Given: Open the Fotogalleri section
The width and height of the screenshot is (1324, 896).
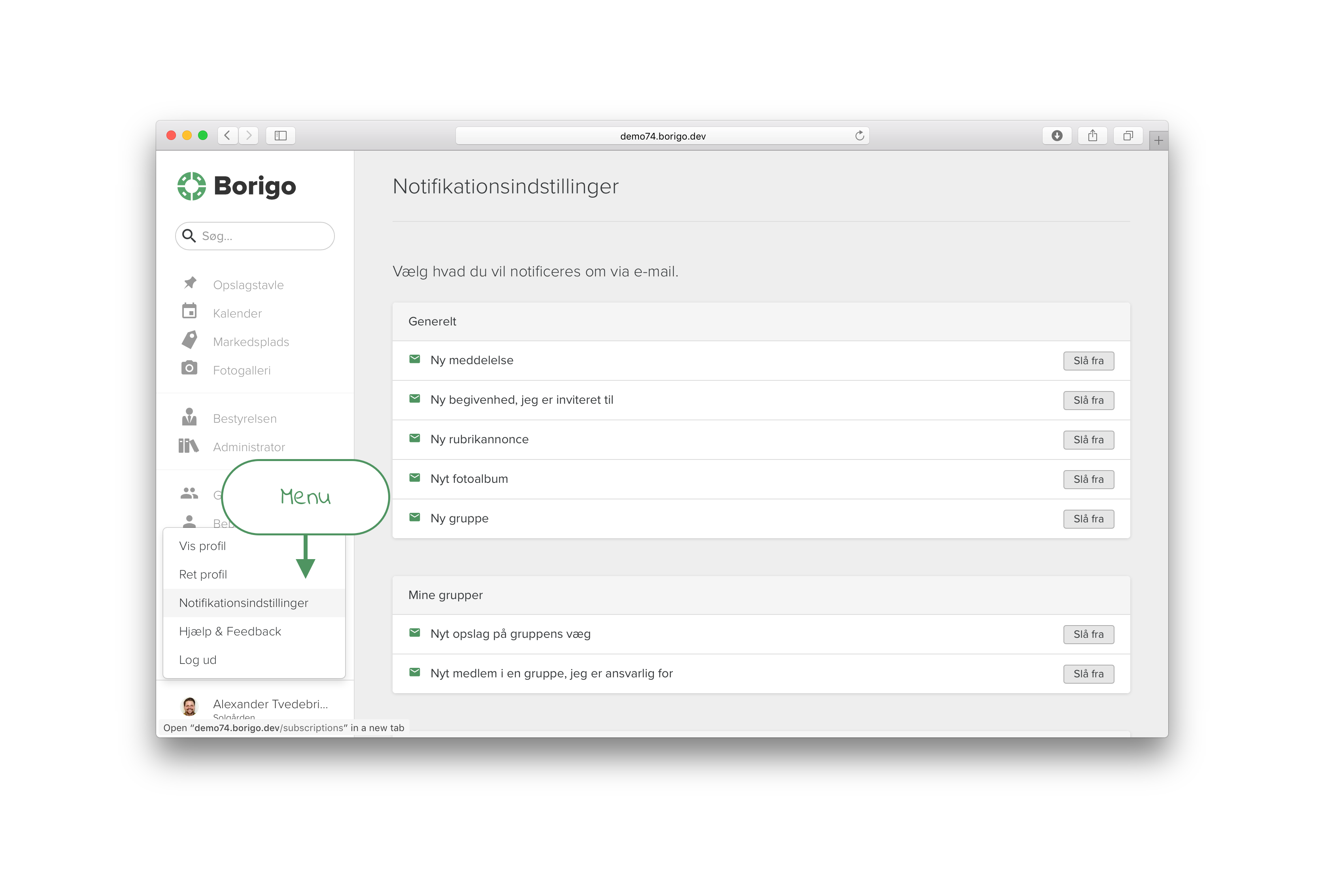Looking at the screenshot, I should coord(242,370).
